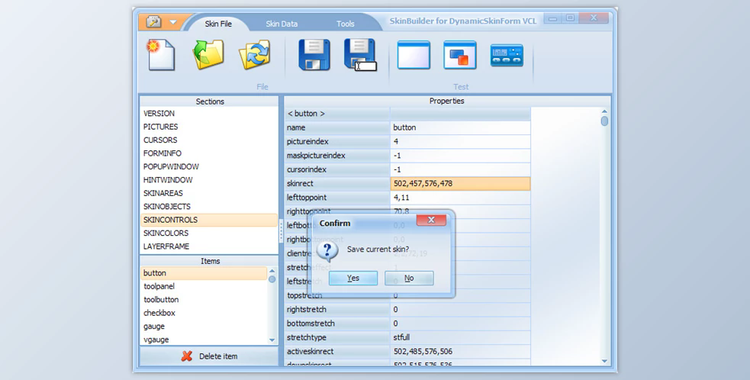
Task: Close the Confirm dialog with red X
Action: point(431,220)
